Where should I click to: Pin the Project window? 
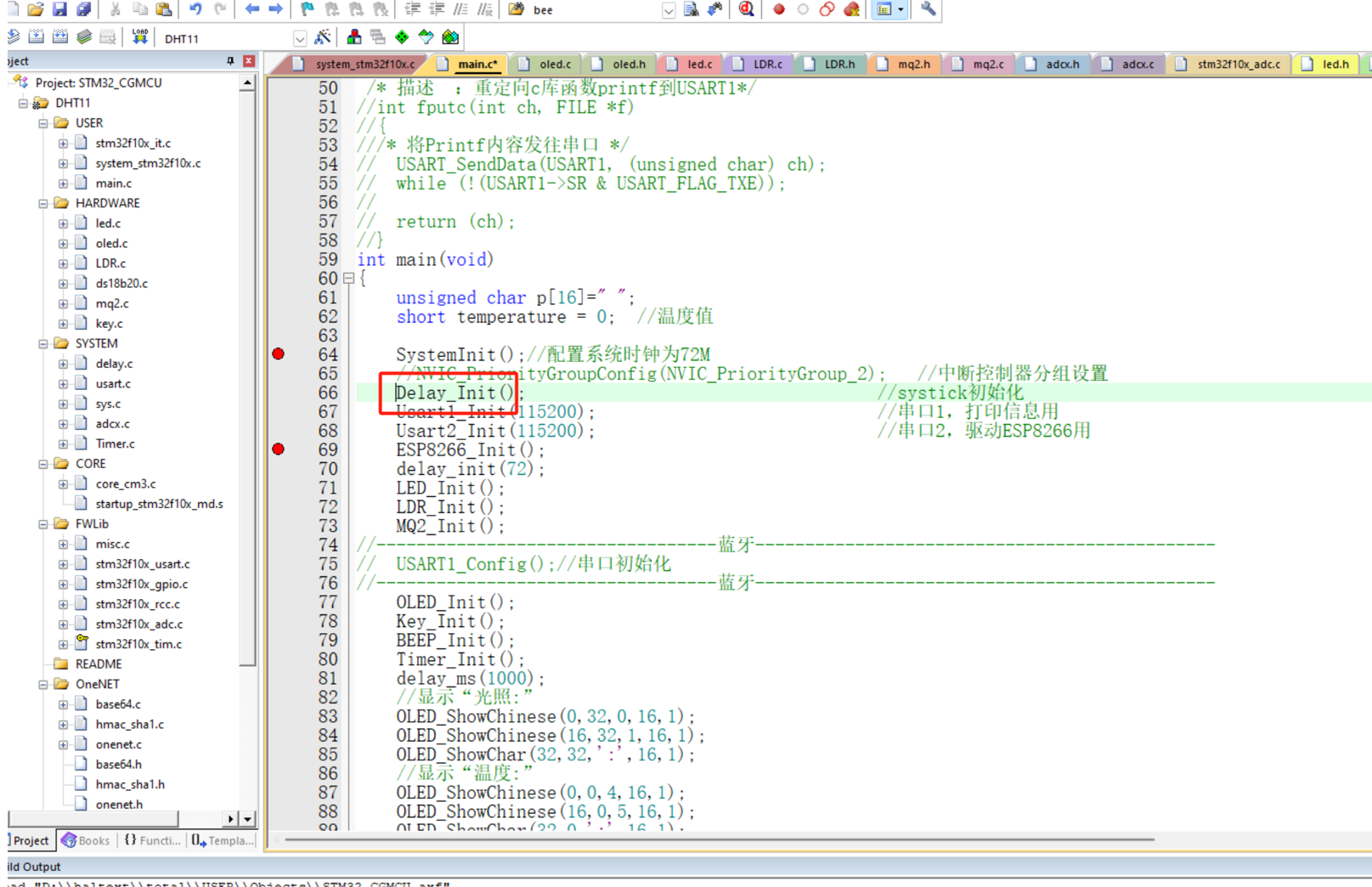229,60
